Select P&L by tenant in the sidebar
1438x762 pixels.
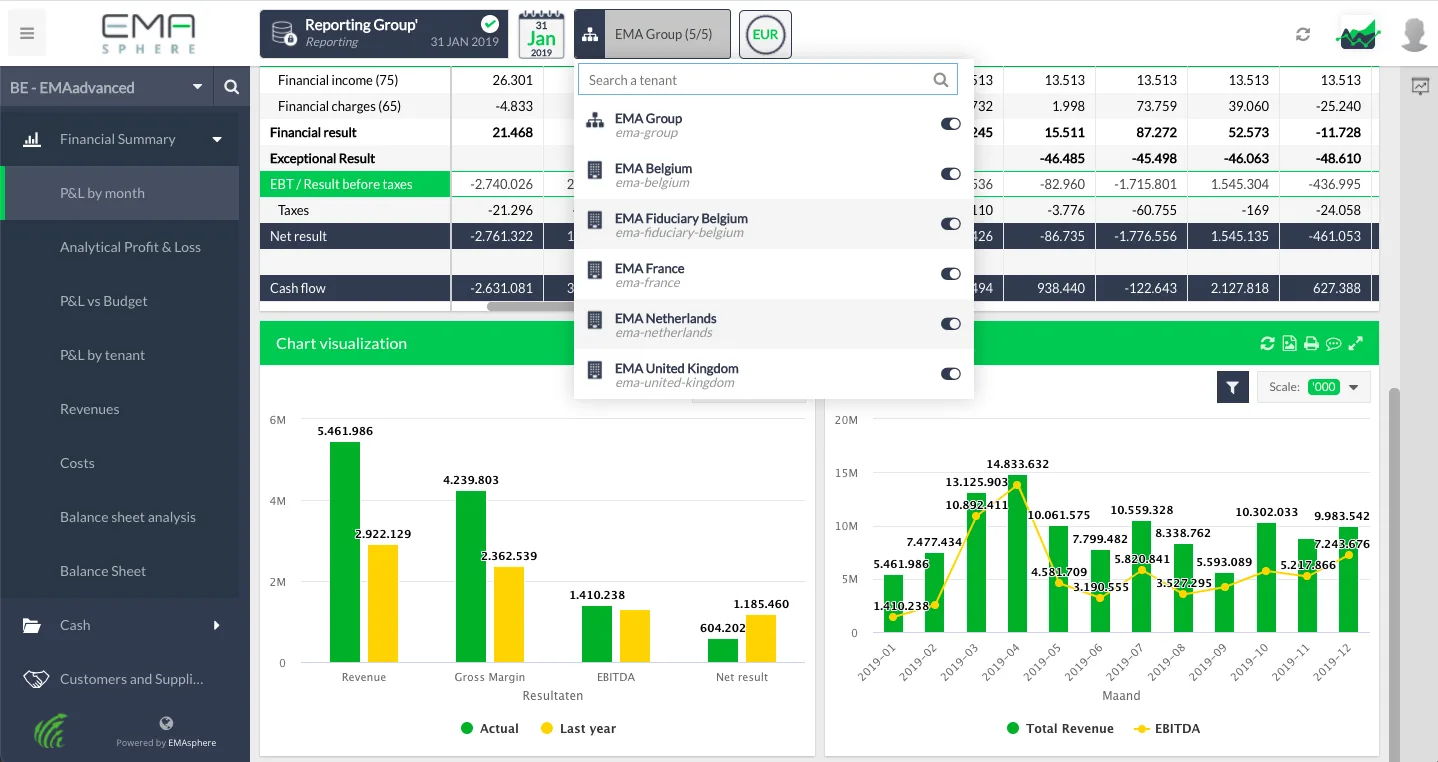click(102, 356)
